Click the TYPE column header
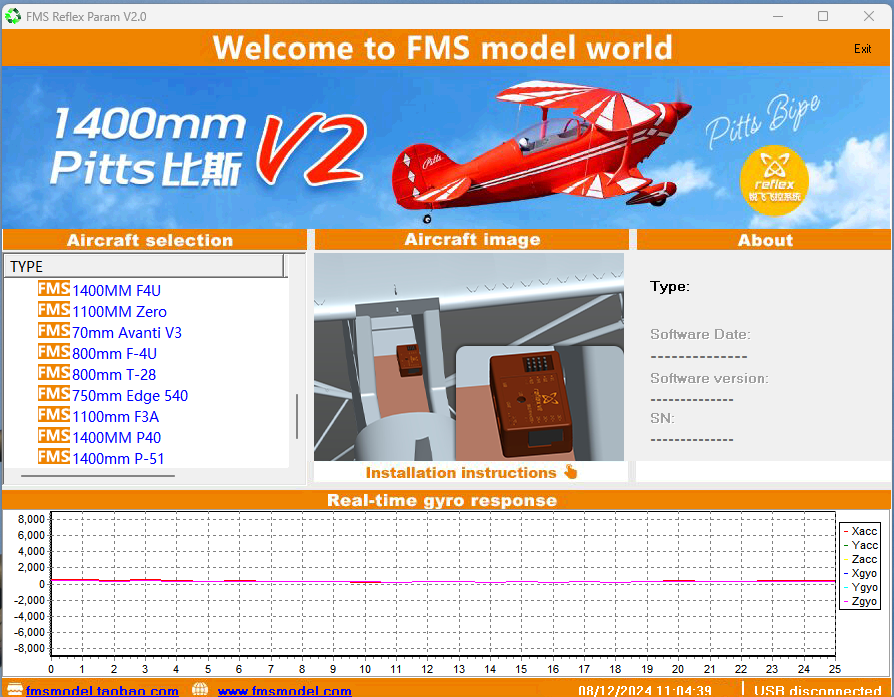Image resolution: width=894 pixels, height=697 pixels. pos(143,266)
